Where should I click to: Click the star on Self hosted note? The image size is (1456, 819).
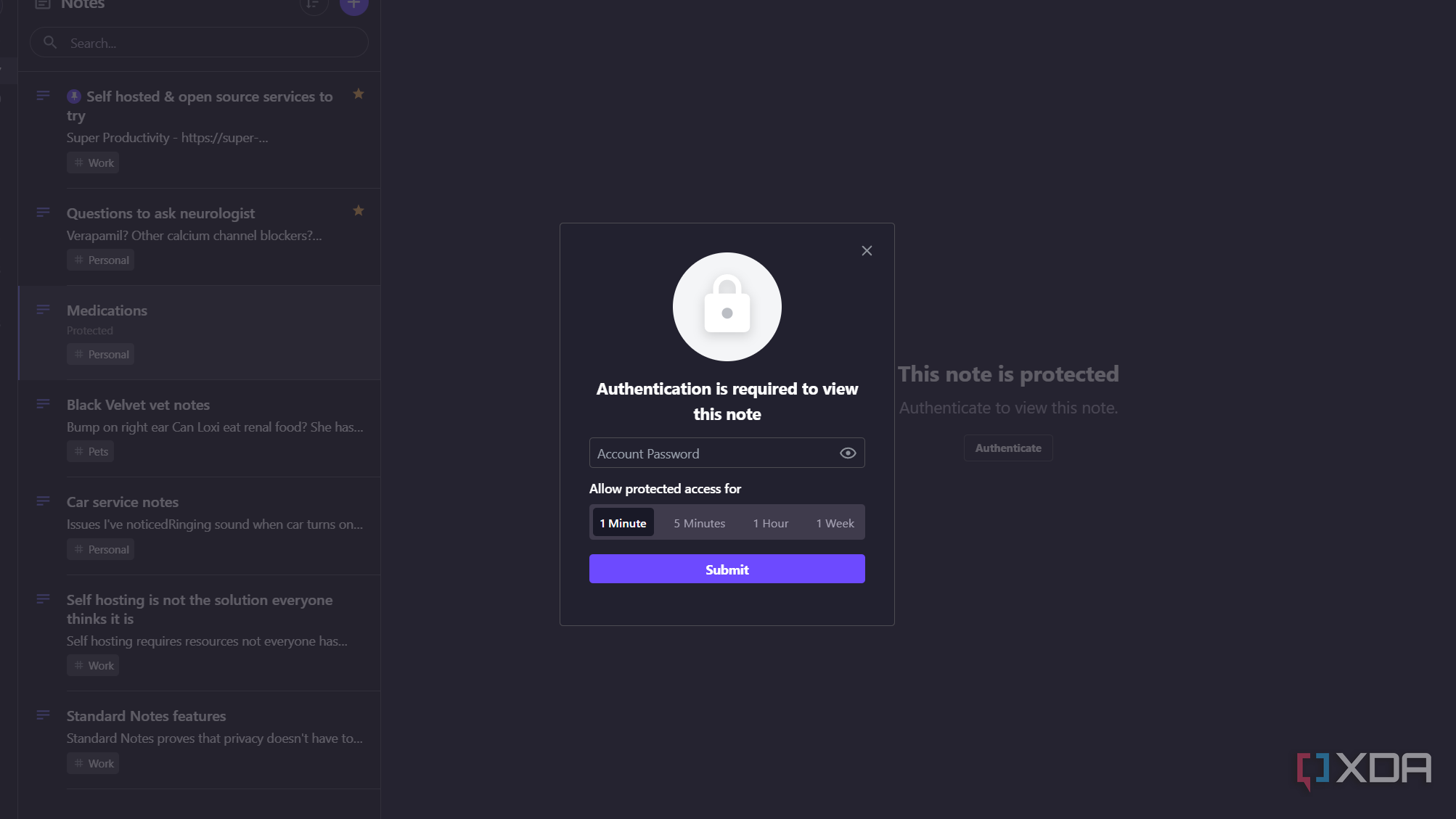358,94
